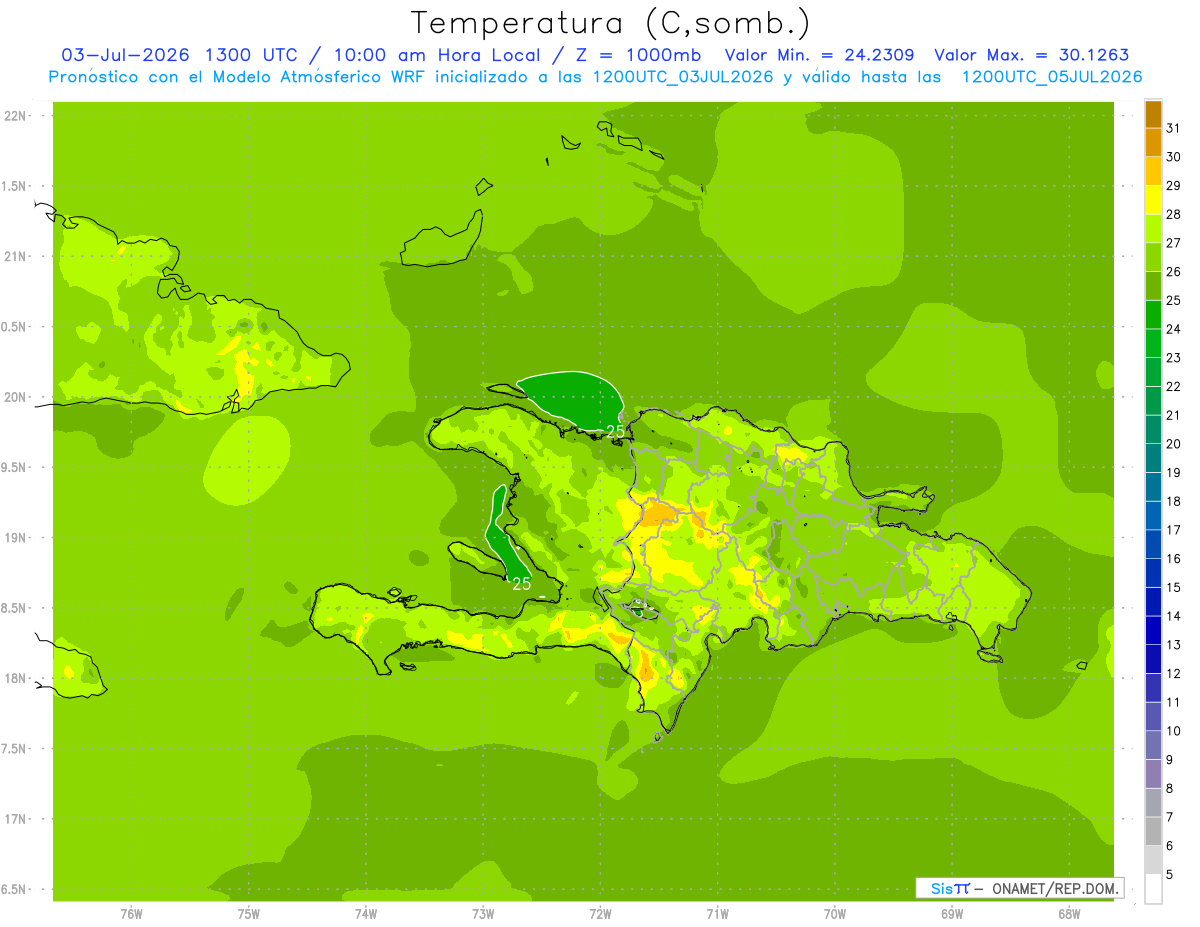Viewport: 1200px width, 927px height.
Task: Select the init time "1200UTC_03JUL2026"
Action: pos(683,77)
